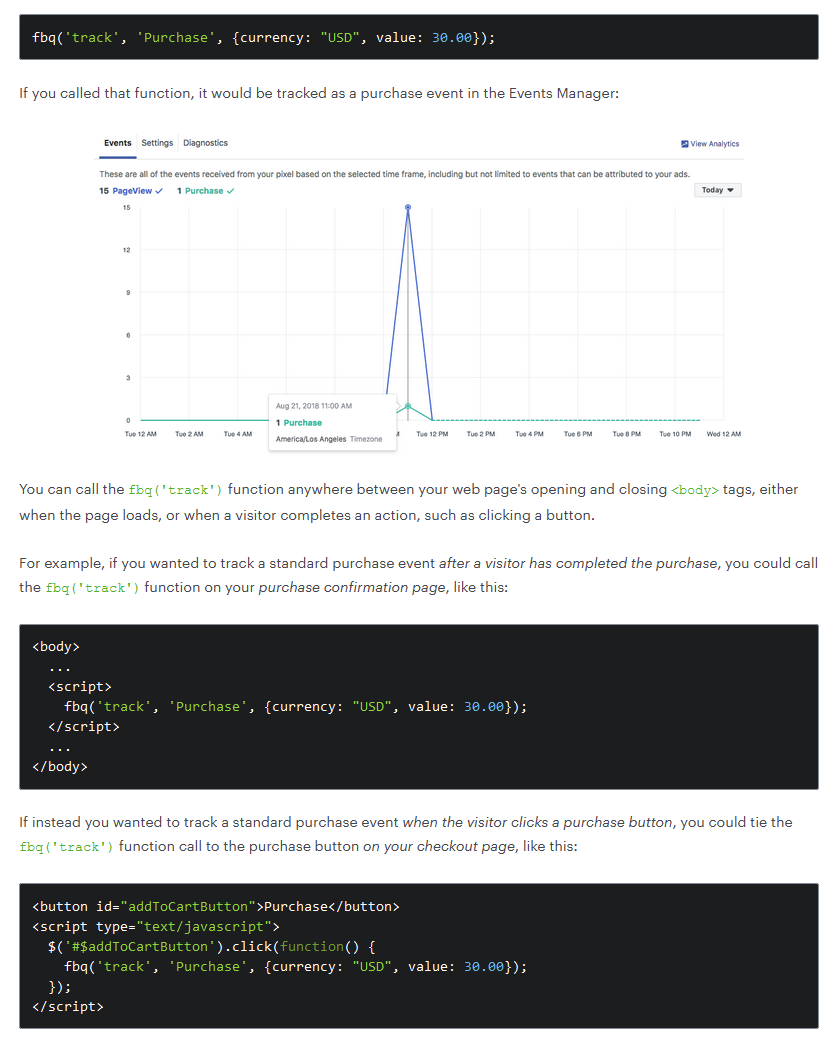Image resolution: width=836 pixels, height=1045 pixels.
Task: Toggle the PageView series checkmark
Action: click(159, 191)
